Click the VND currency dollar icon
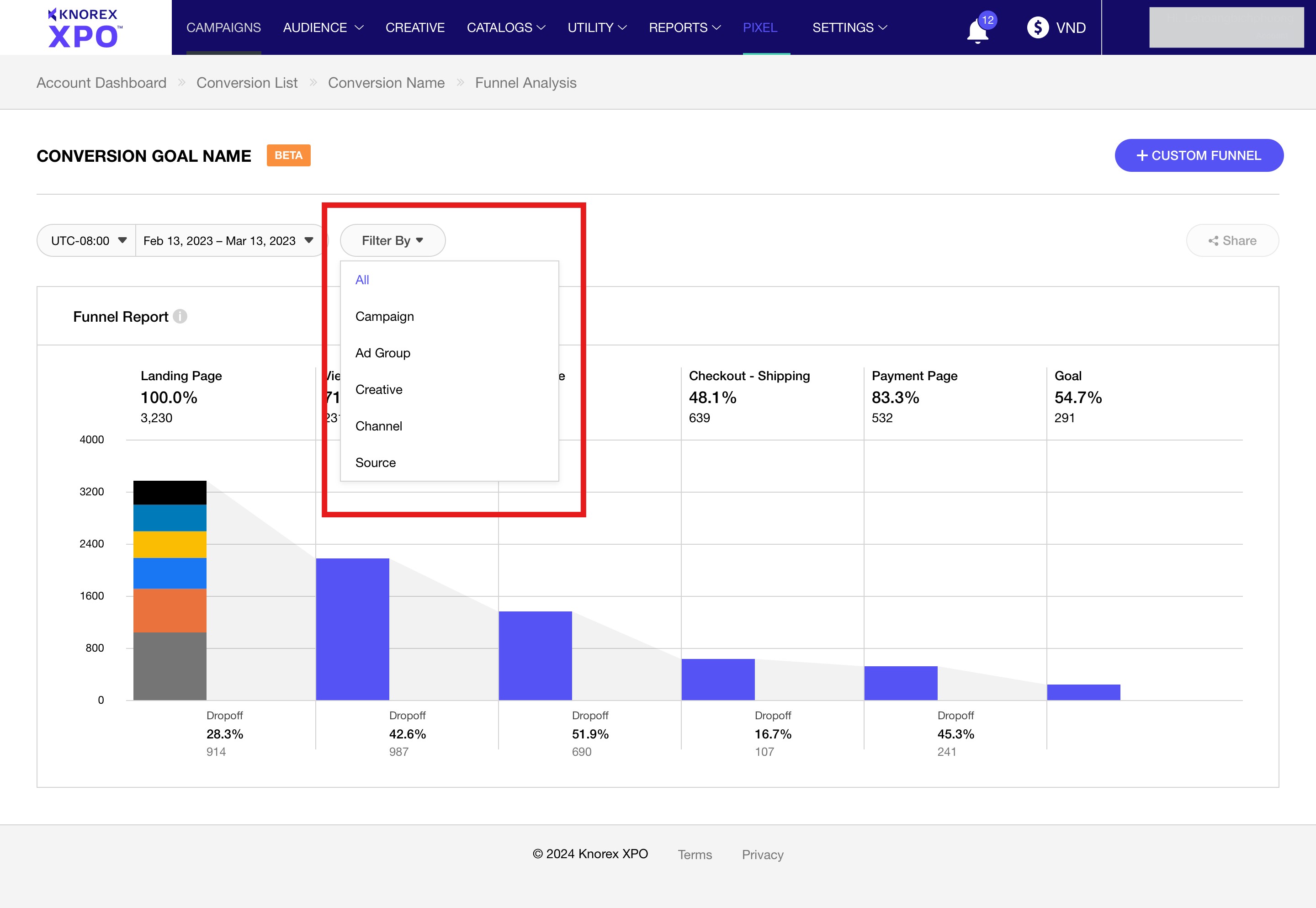This screenshot has height=908, width=1316. [x=1038, y=27]
